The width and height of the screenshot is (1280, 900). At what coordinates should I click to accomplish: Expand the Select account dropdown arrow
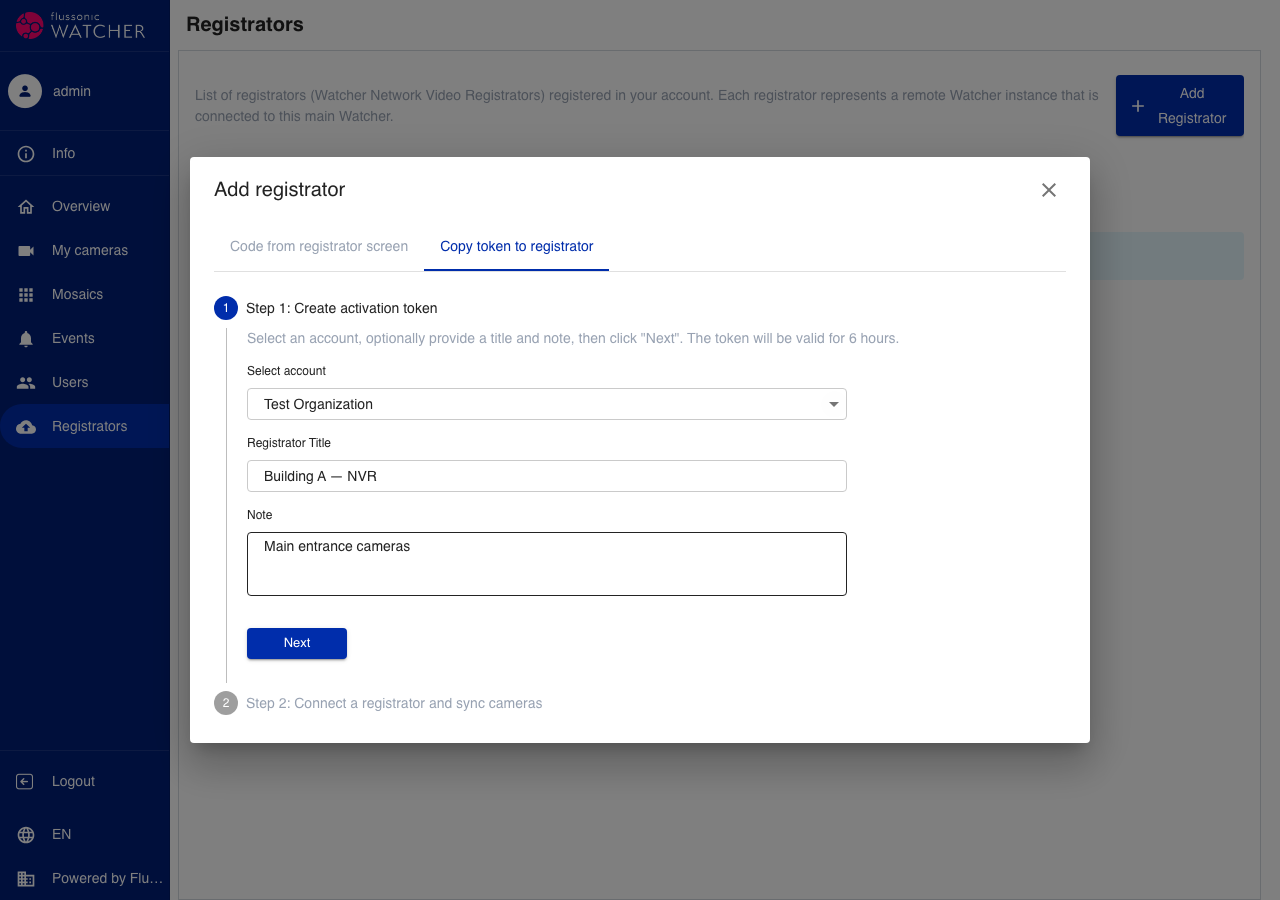point(834,405)
